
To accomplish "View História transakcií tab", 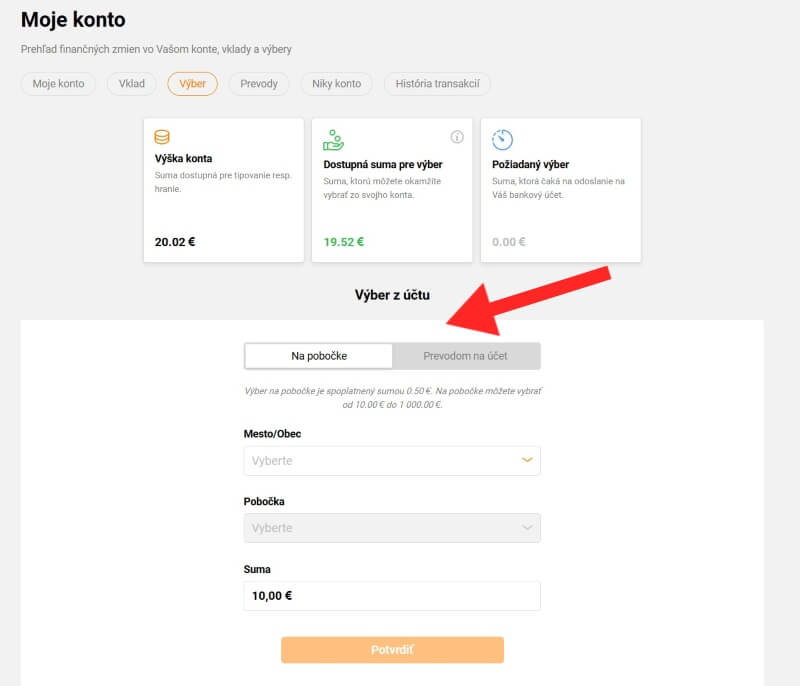I will pyautogui.click(x=437, y=84).
